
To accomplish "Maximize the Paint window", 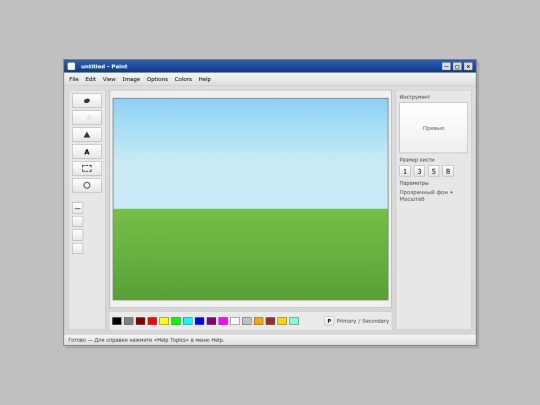I will click(x=457, y=66).
